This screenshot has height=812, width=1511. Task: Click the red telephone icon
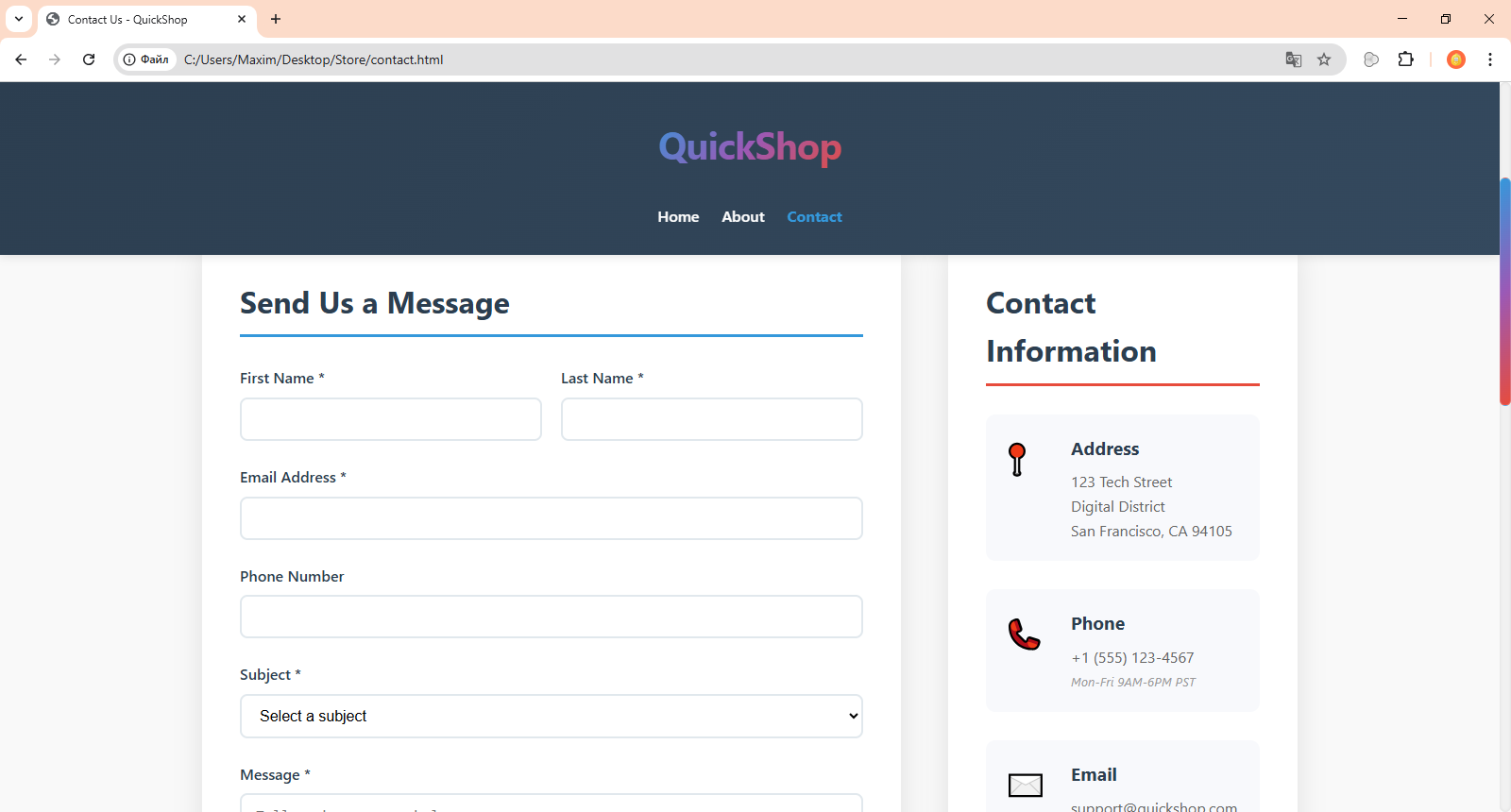click(x=1024, y=634)
